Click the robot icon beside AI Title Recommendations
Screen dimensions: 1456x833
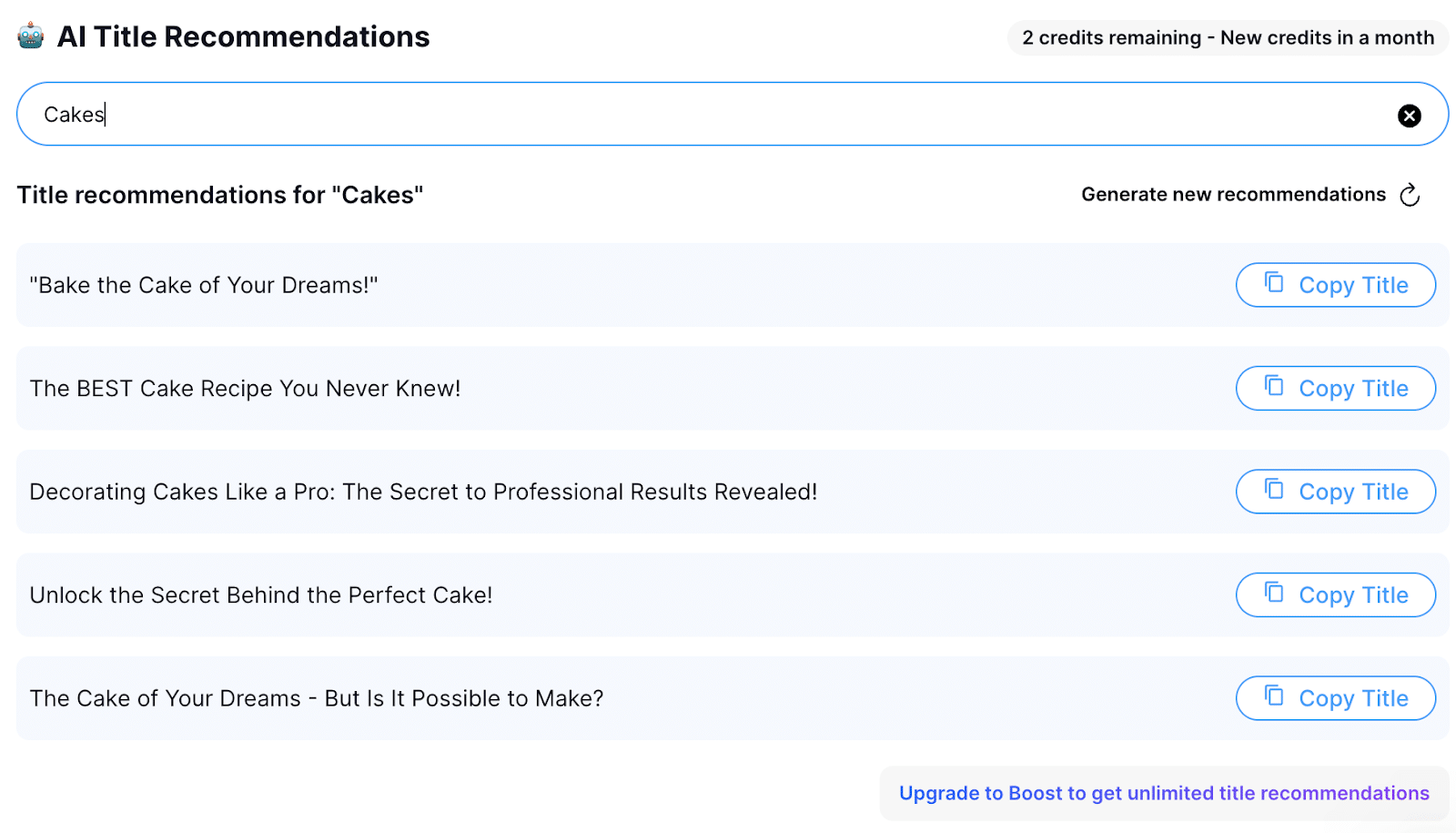31,36
